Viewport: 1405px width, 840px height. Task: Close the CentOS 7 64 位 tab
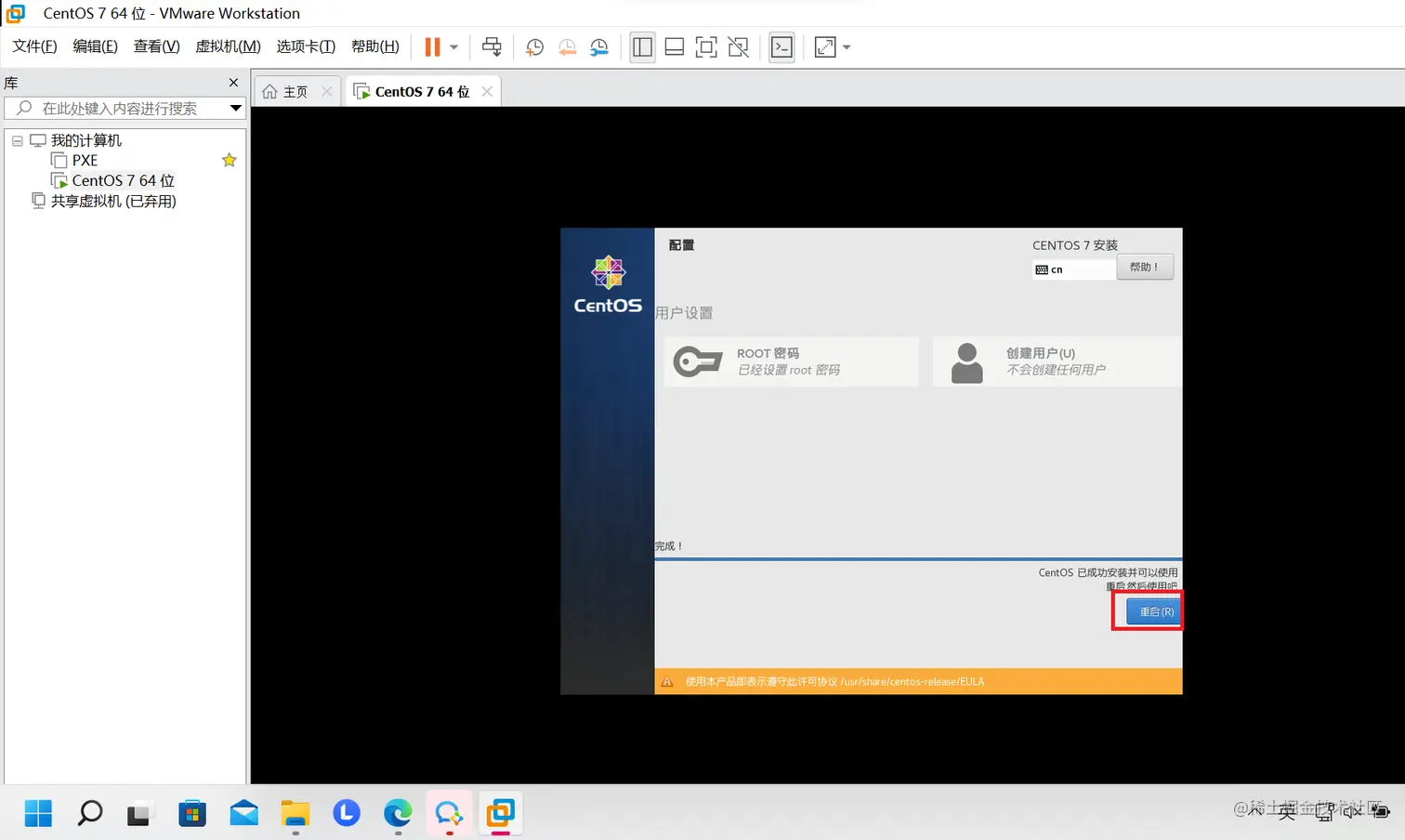click(x=487, y=91)
